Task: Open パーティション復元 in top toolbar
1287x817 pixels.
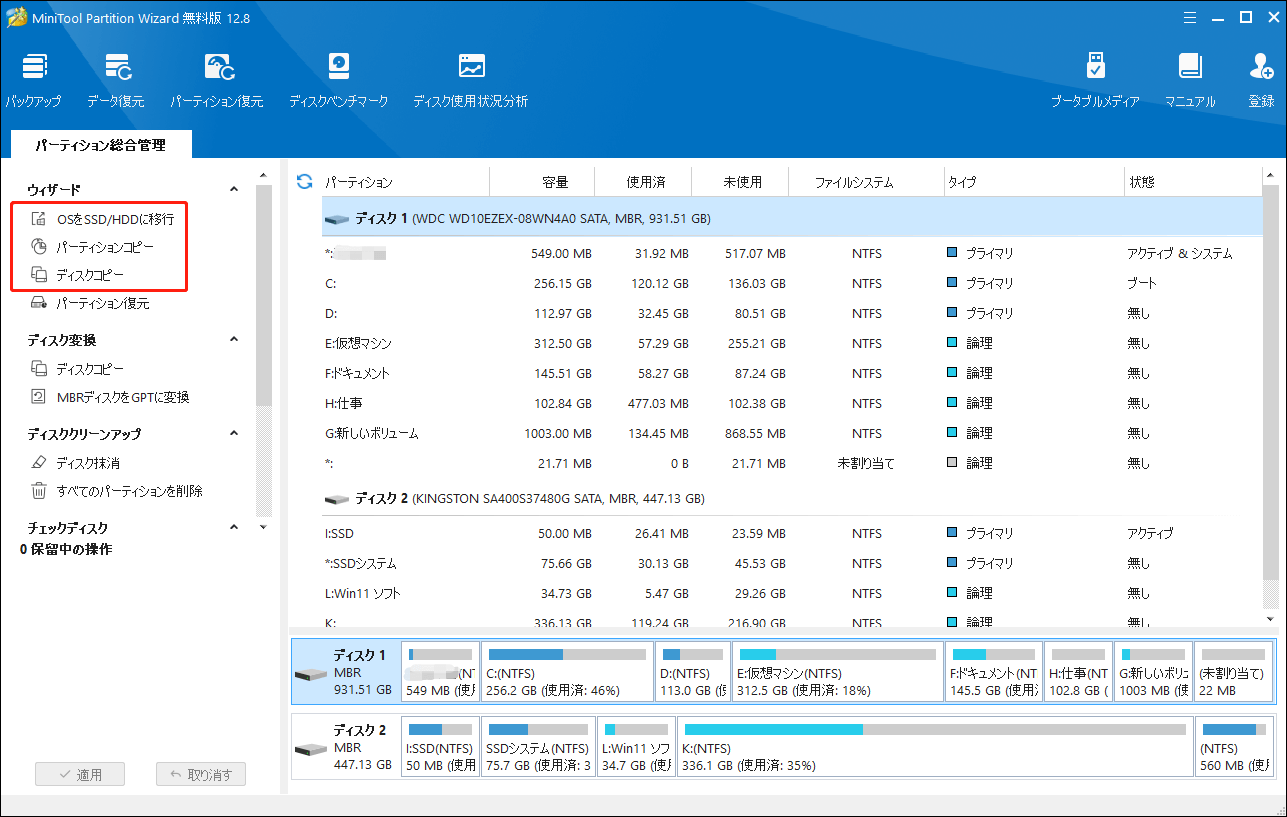Action: pyautogui.click(x=217, y=80)
